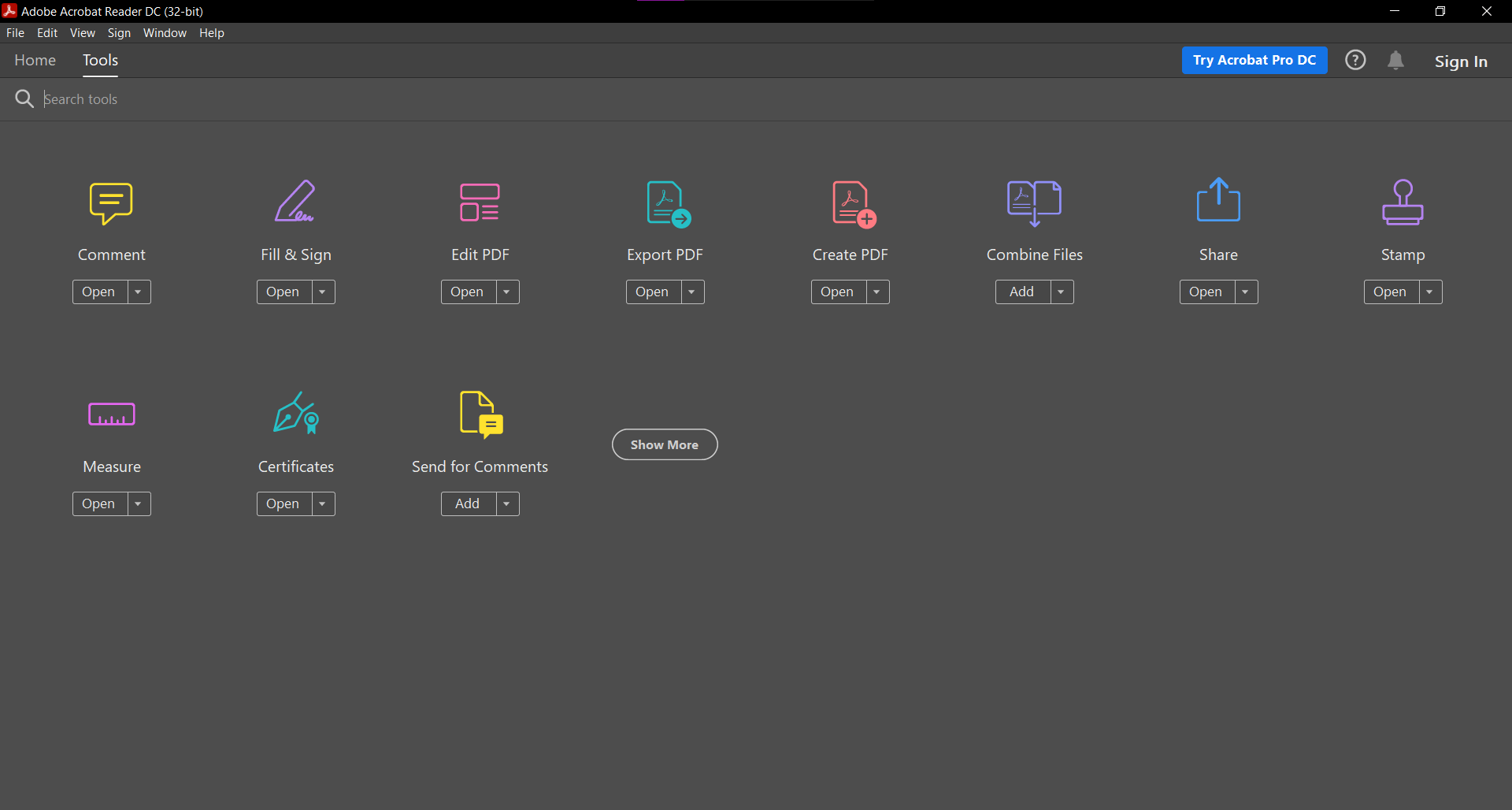Click Try Acrobat Pro DC button

pyautogui.click(x=1254, y=61)
